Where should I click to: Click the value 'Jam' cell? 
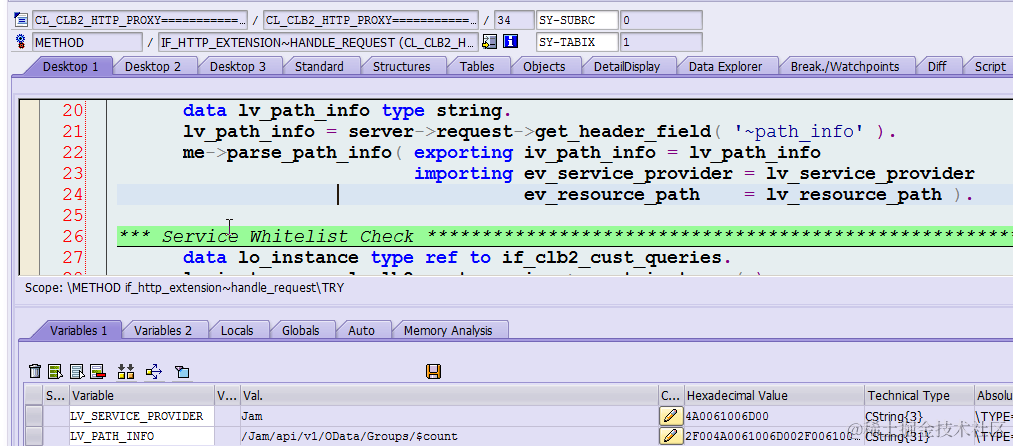click(x=449, y=416)
